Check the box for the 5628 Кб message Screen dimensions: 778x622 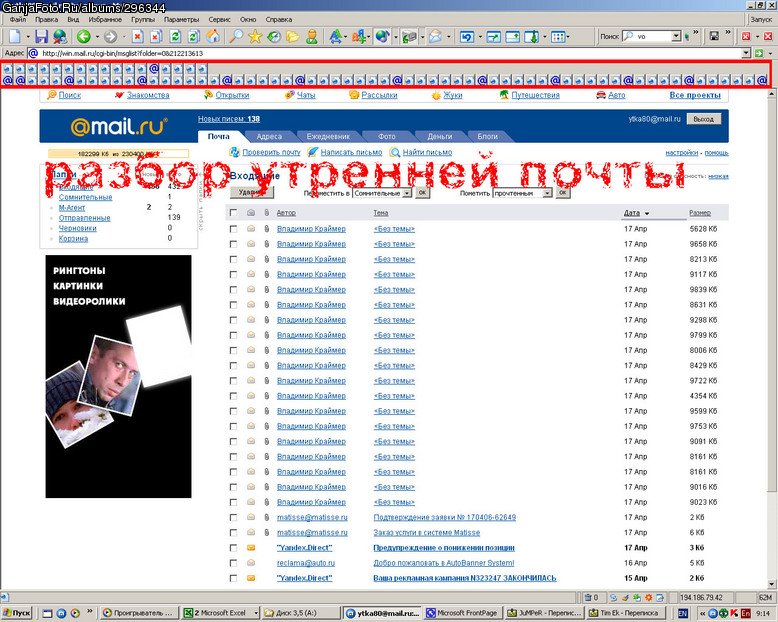coord(233,229)
